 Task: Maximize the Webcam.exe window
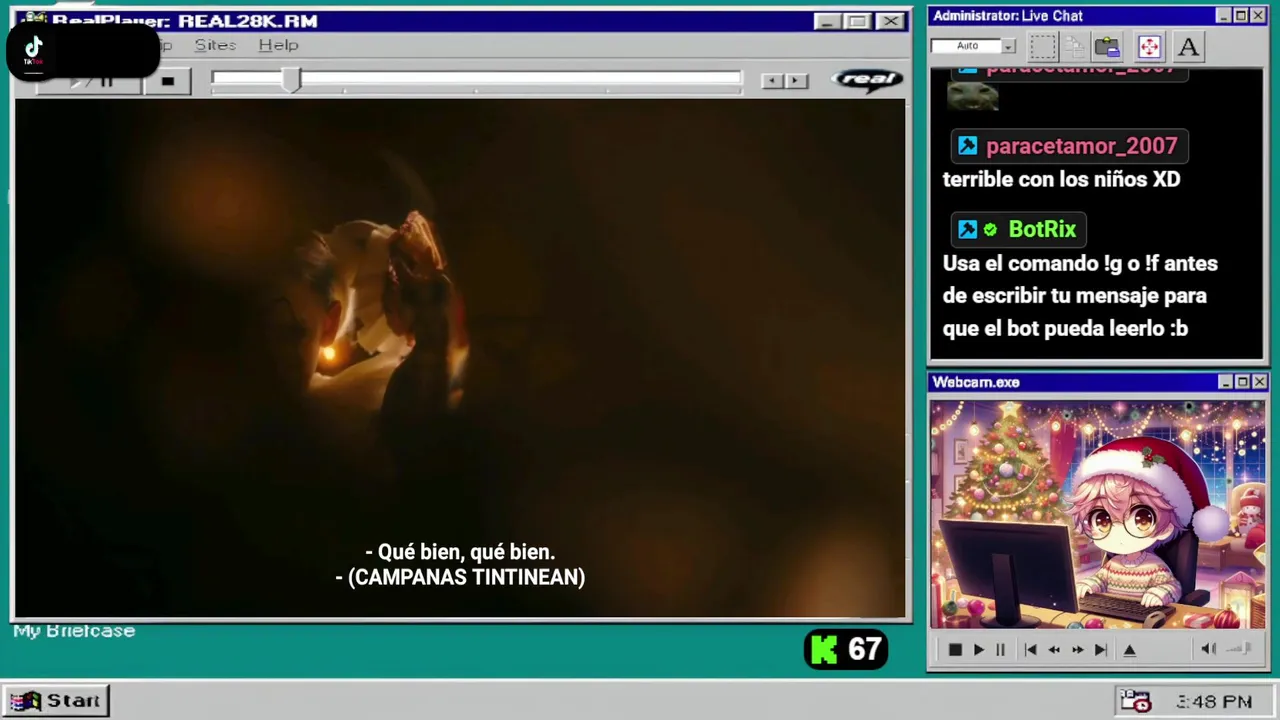pos(1242,382)
